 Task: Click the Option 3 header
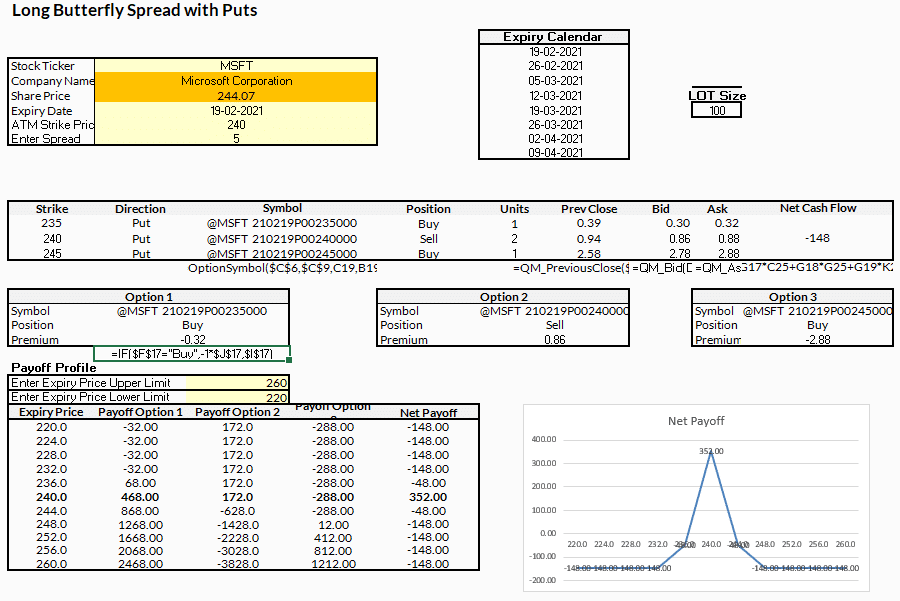coord(793,297)
